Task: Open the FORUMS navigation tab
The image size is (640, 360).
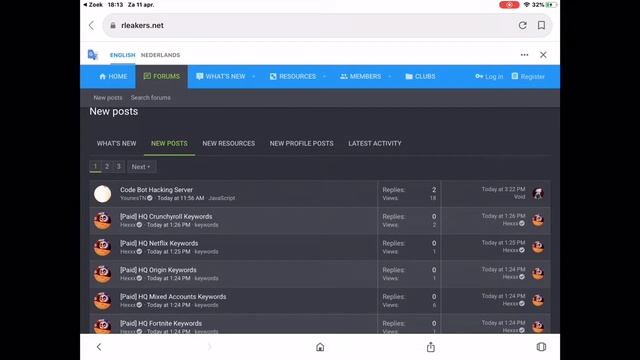Action: 162,76
